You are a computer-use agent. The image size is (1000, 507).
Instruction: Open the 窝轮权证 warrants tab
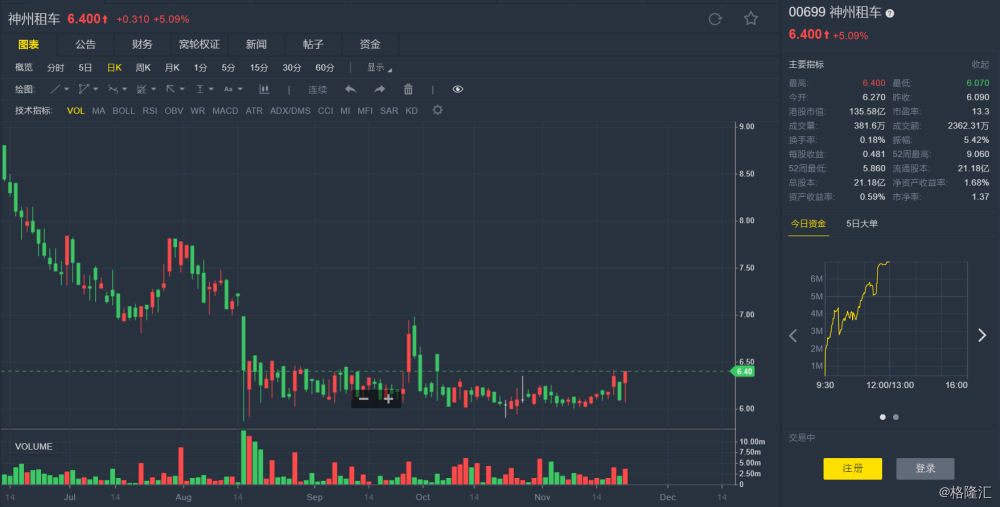(199, 44)
